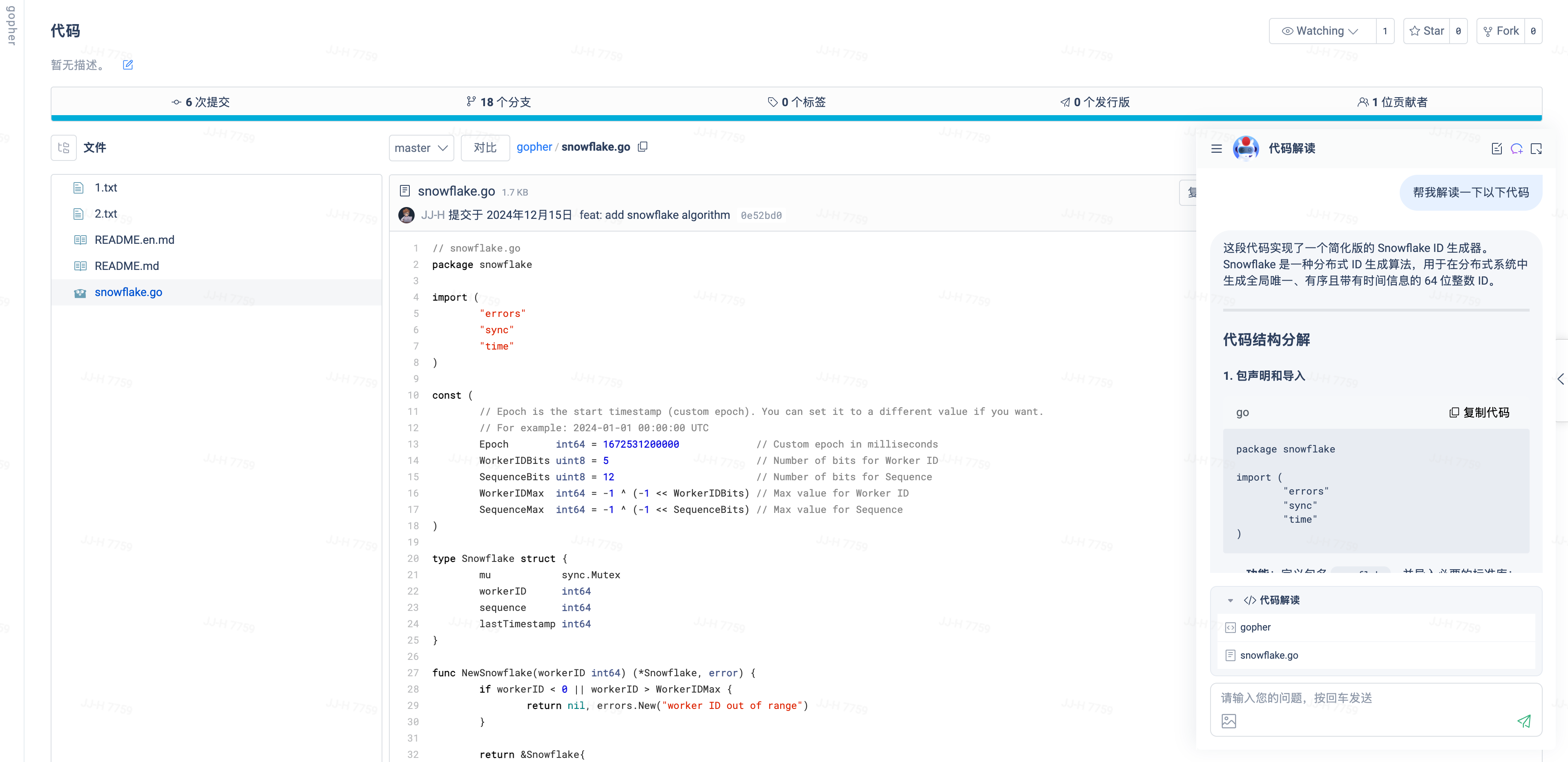Open the 0 个标签 tags tab

(796, 102)
